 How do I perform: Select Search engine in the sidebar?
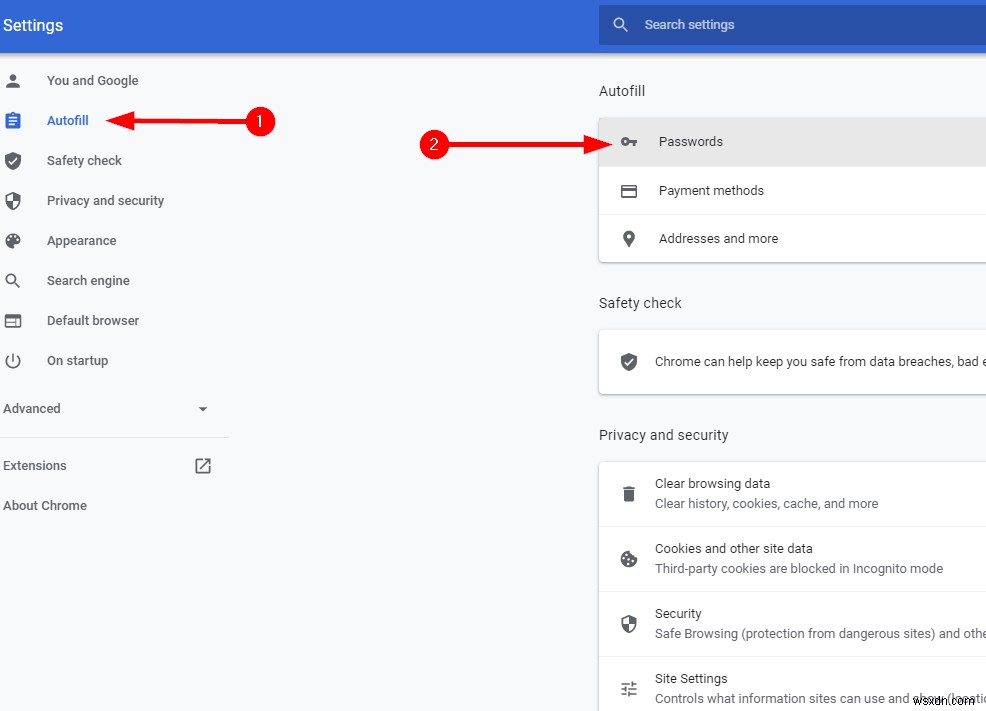tap(88, 281)
